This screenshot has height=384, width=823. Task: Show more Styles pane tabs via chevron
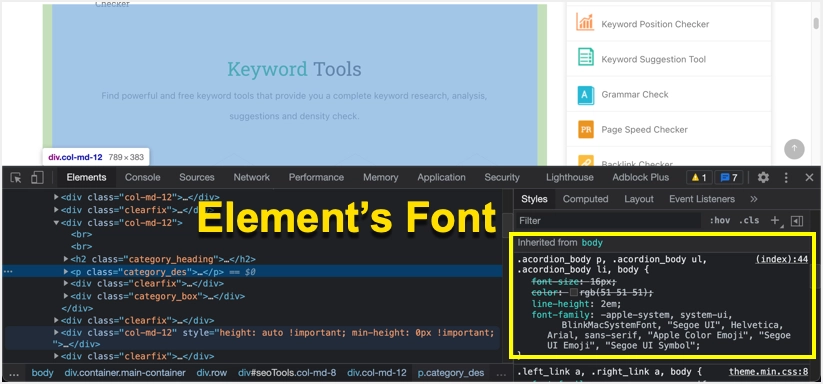pyautogui.click(x=754, y=199)
